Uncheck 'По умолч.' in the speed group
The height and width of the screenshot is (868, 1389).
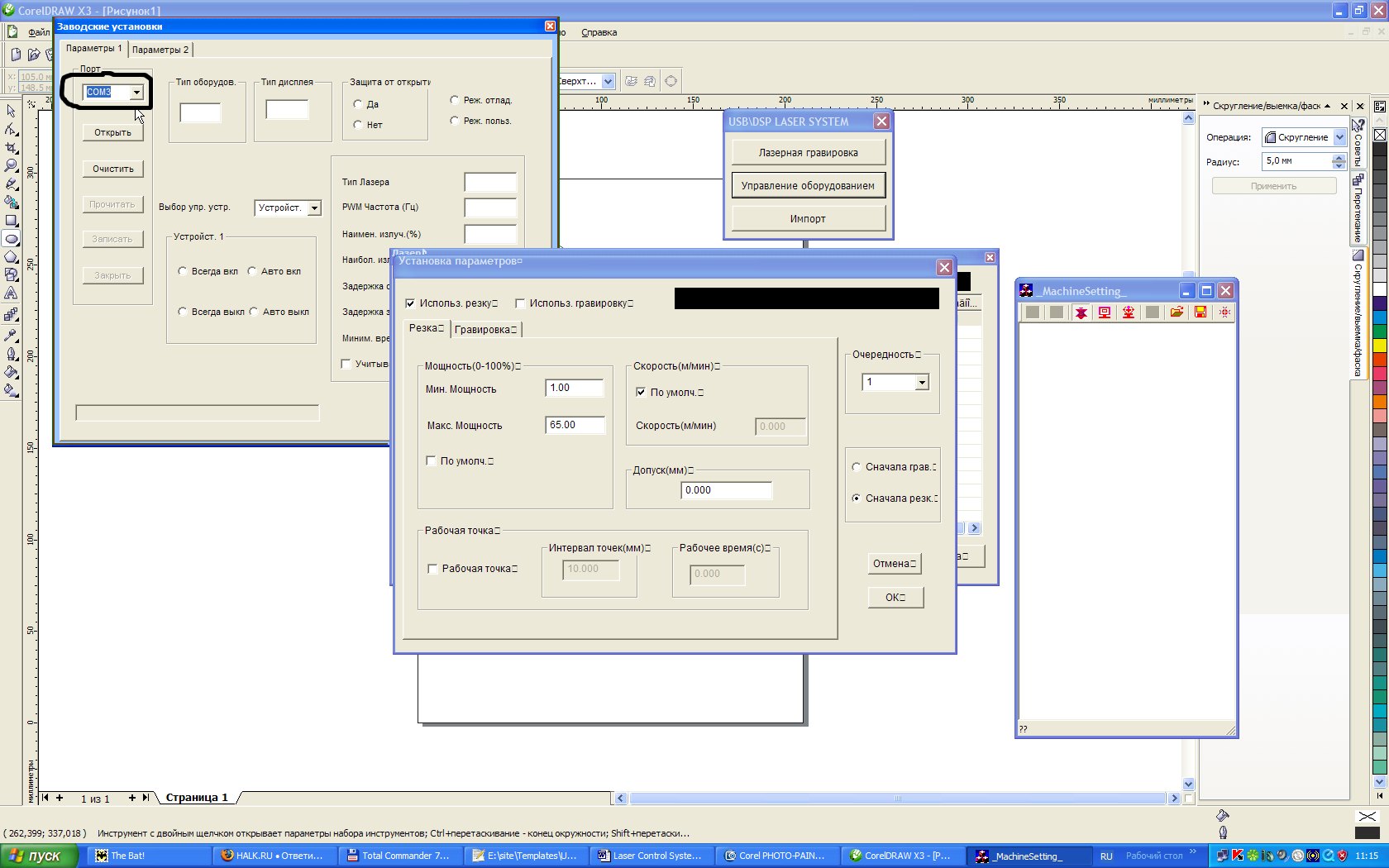641,392
